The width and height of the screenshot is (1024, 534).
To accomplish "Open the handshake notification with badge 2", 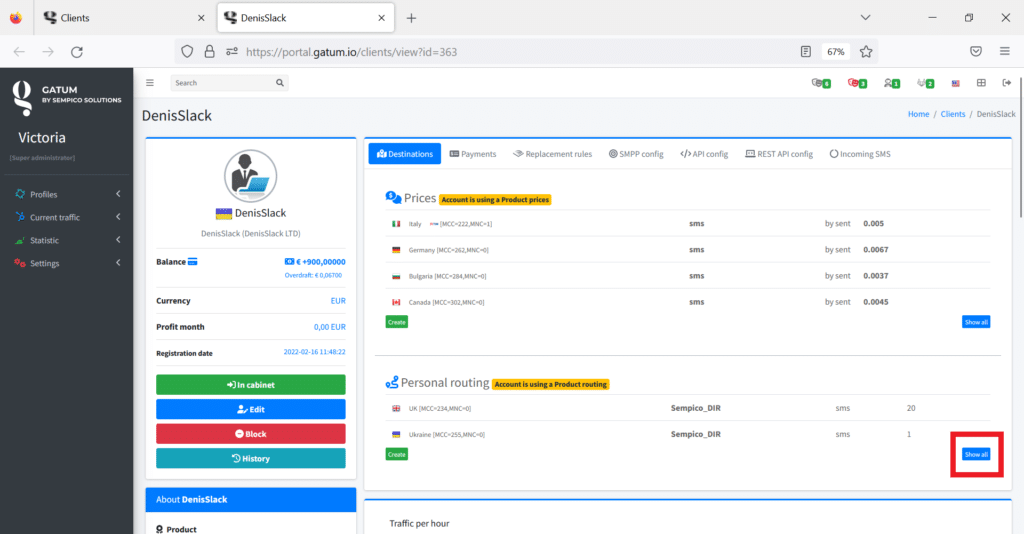I will click(x=925, y=83).
